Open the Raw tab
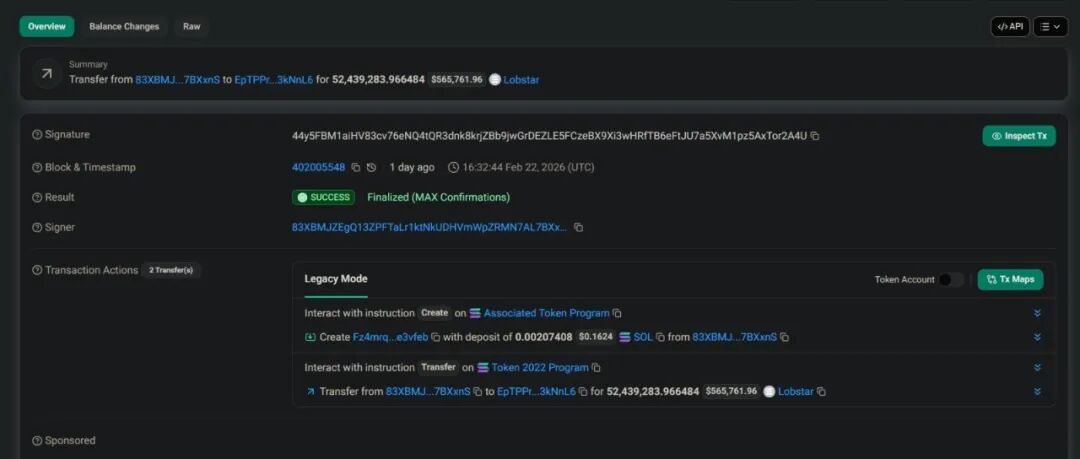 [191, 27]
